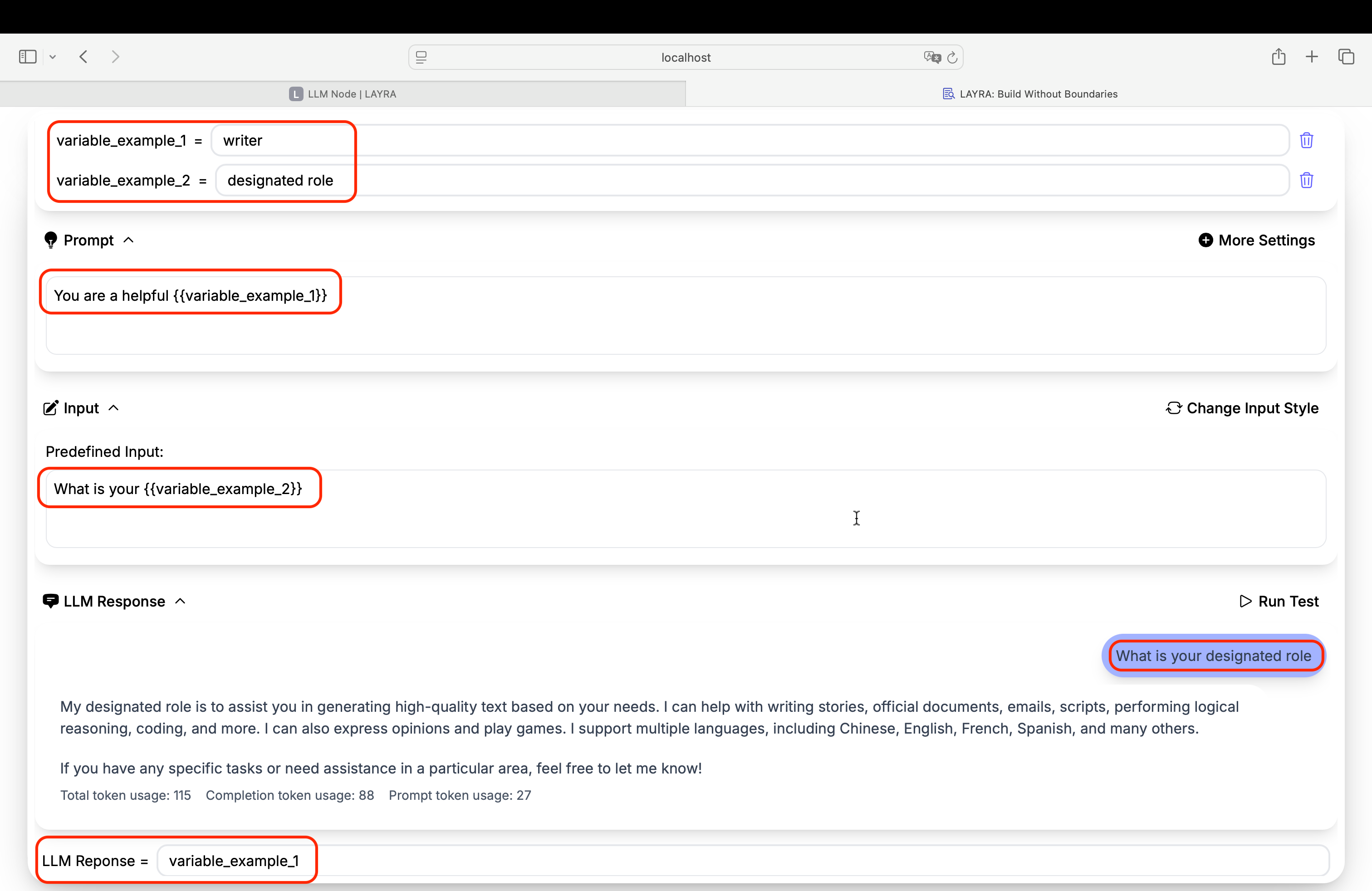Edit the variable_example_1 value field containing writer
The height and width of the screenshot is (891, 1372).
tap(750, 140)
